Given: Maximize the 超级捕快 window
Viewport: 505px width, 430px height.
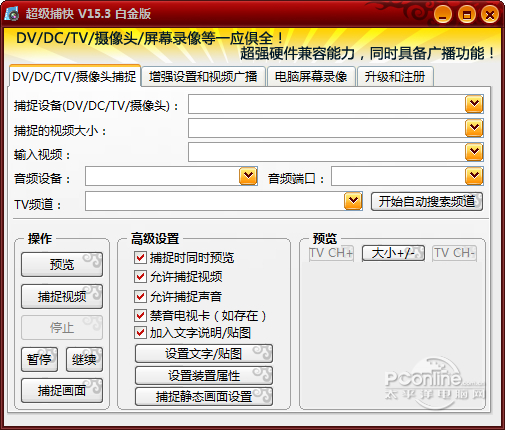Looking at the screenshot, I should 466,15.
